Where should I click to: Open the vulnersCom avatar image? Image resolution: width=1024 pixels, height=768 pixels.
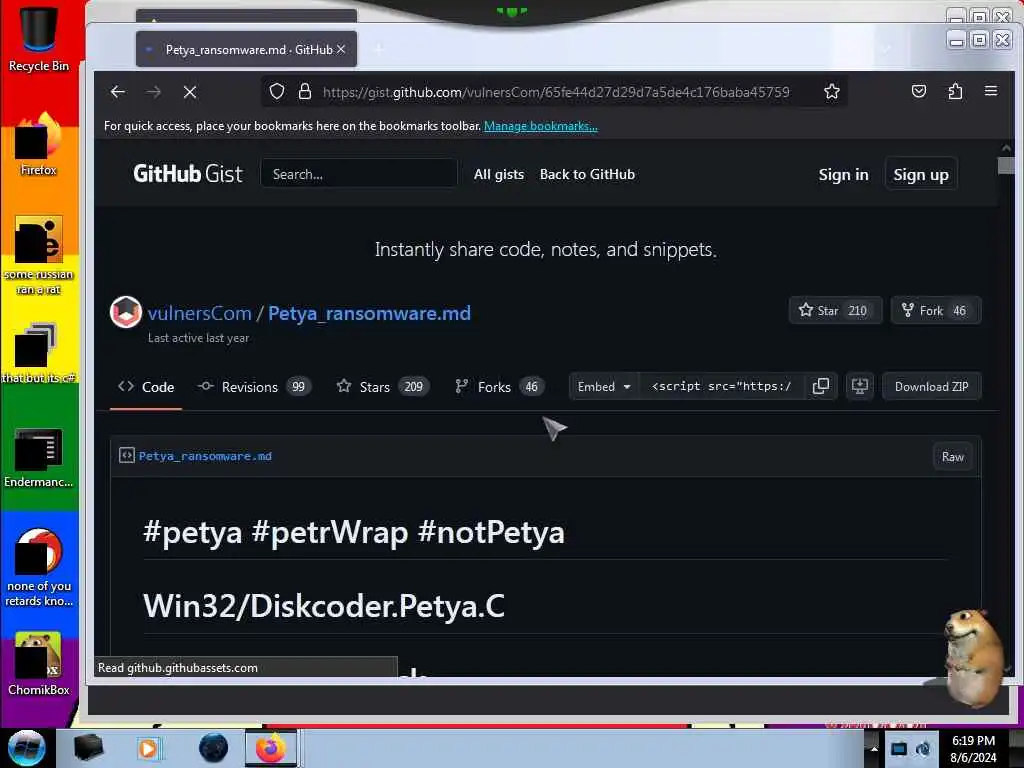click(125, 312)
